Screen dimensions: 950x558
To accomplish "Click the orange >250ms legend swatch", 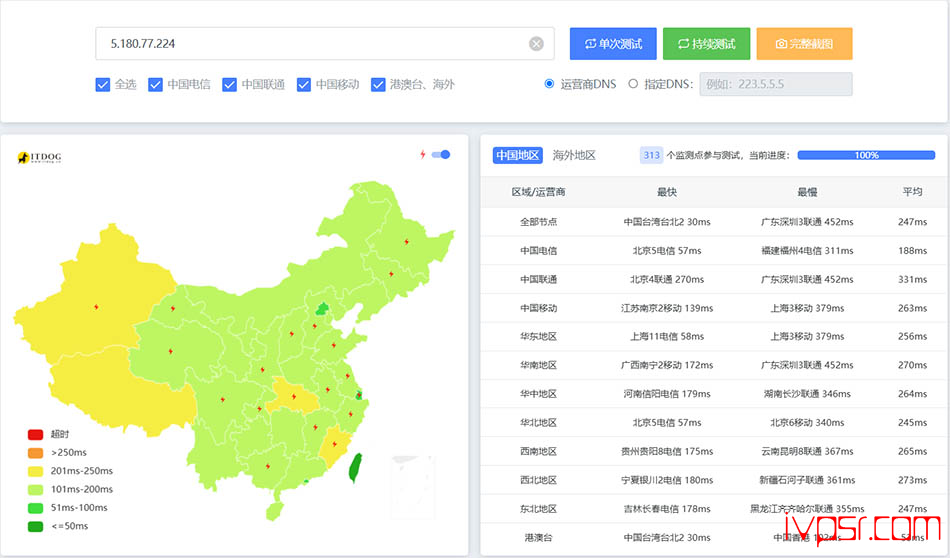I will click(36, 453).
